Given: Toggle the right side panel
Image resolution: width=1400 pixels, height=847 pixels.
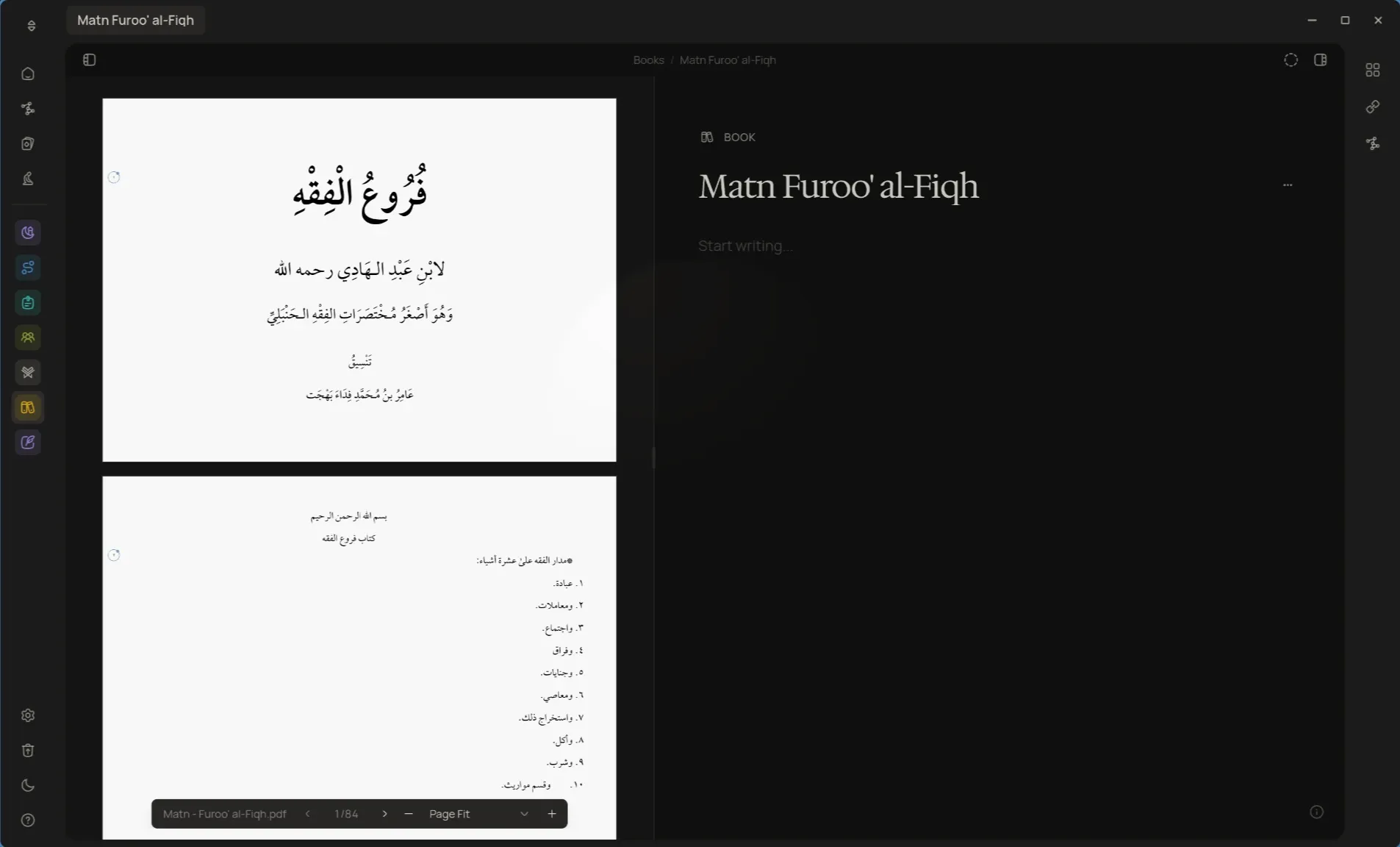Looking at the screenshot, I should [1321, 60].
